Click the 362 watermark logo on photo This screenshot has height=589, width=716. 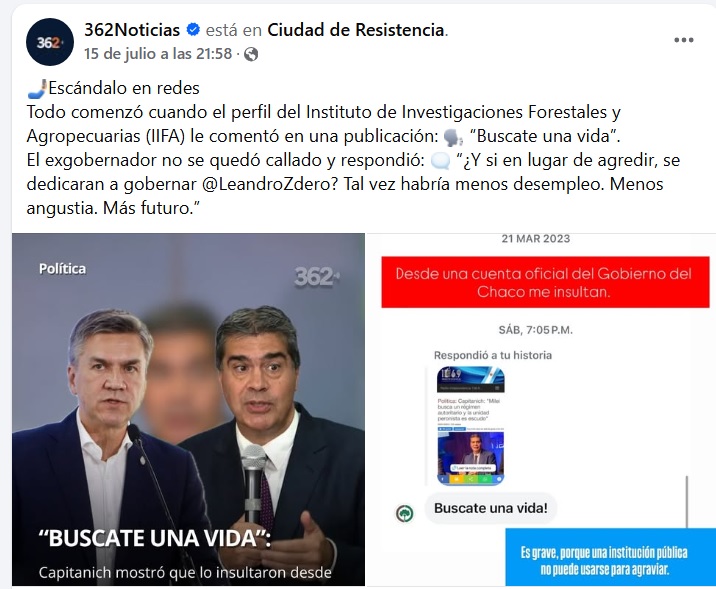[317, 276]
